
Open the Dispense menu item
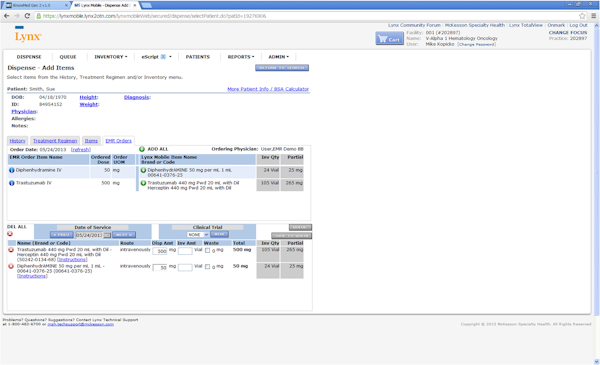pos(29,57)
